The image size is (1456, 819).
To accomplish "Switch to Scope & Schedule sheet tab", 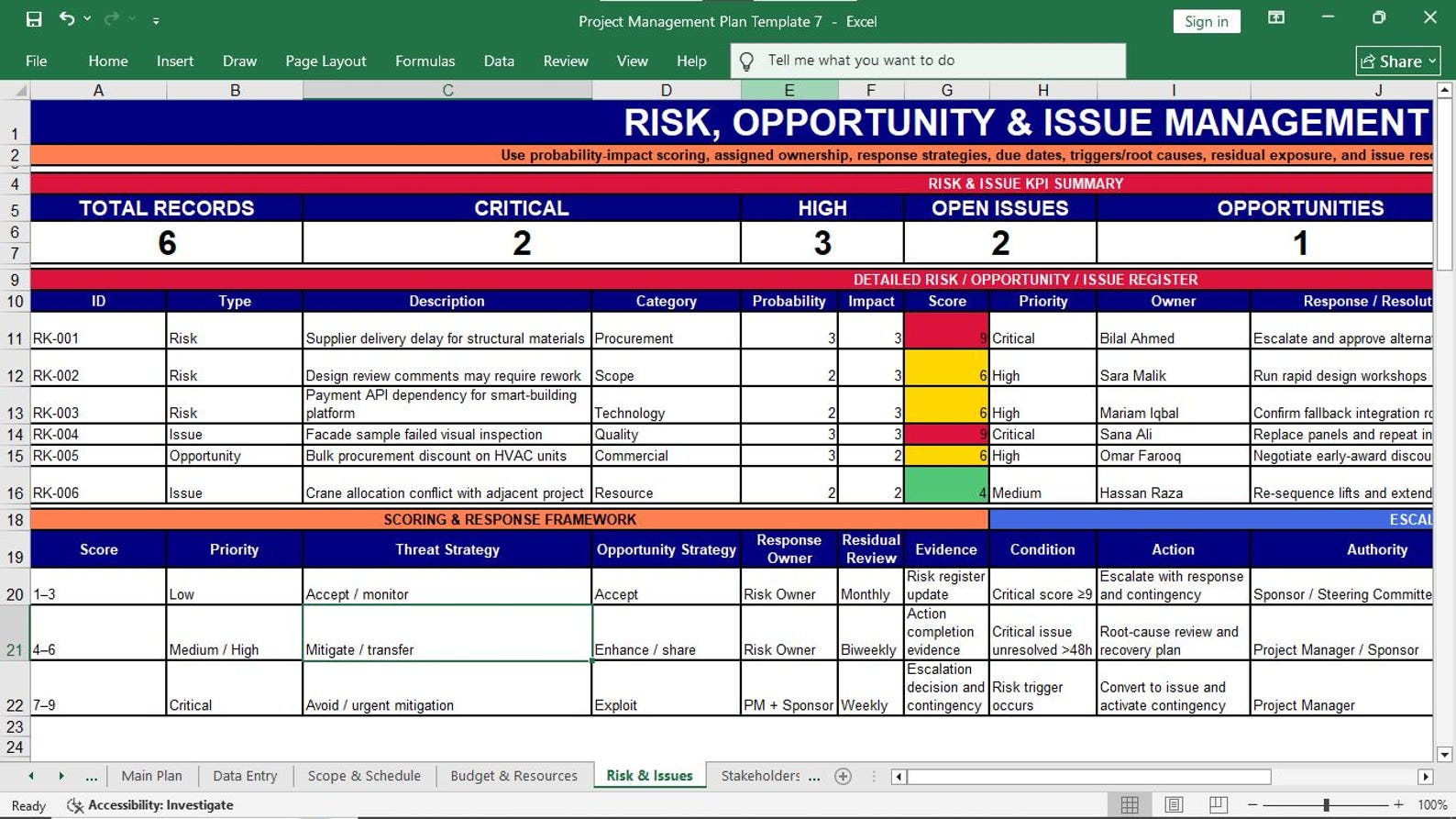I will (364, 776).
